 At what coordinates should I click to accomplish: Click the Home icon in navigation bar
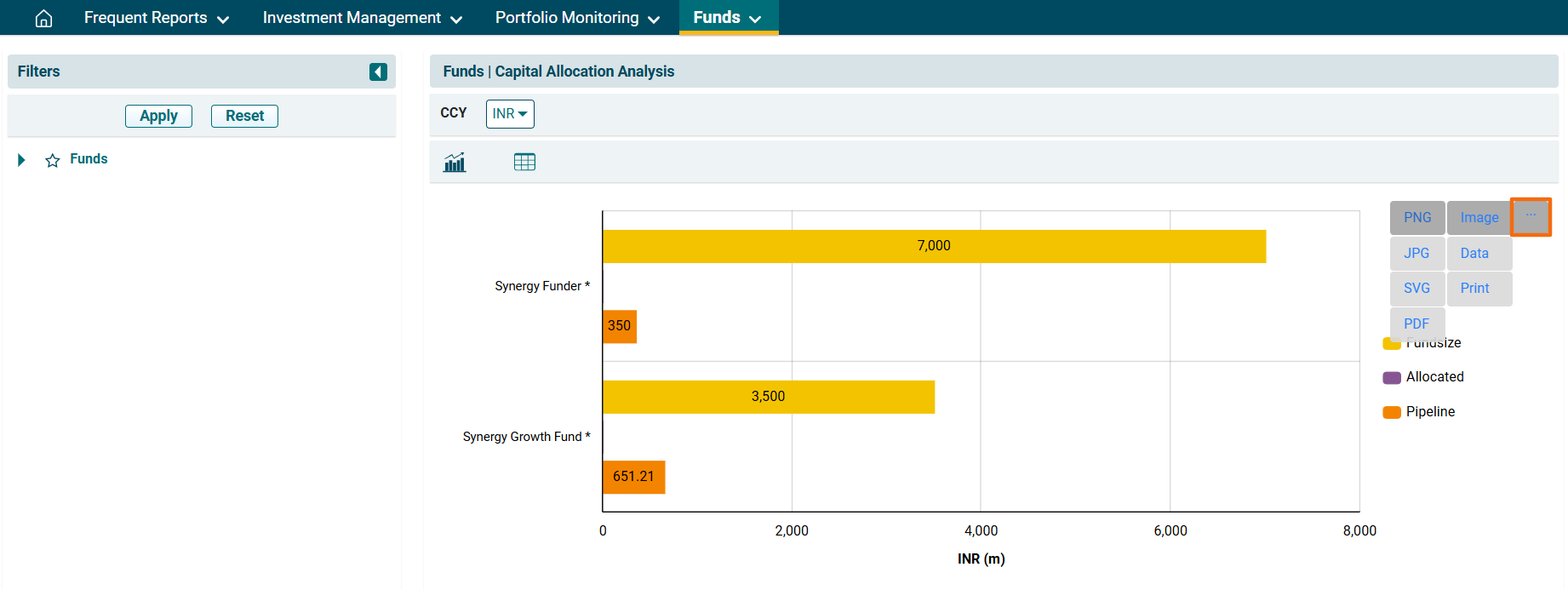[x=43, y=18]
